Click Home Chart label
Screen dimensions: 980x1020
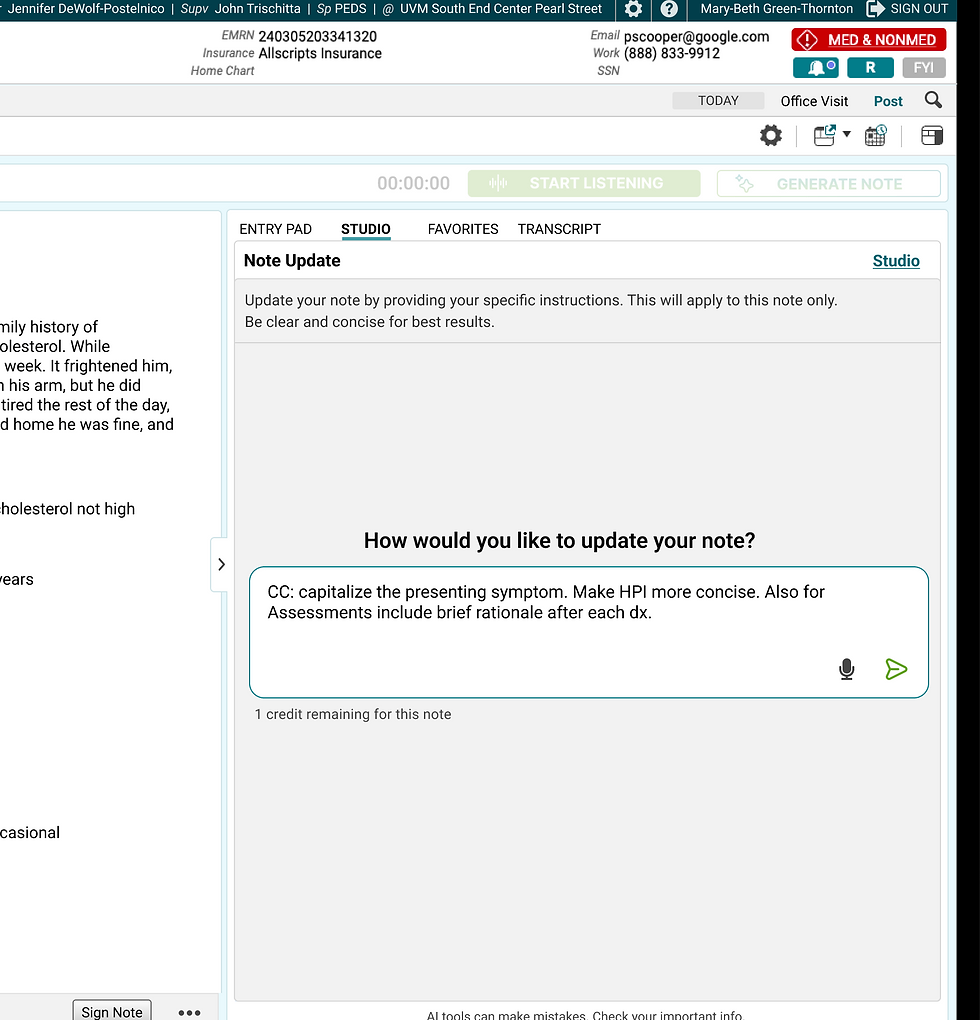(x=222, y=71)
